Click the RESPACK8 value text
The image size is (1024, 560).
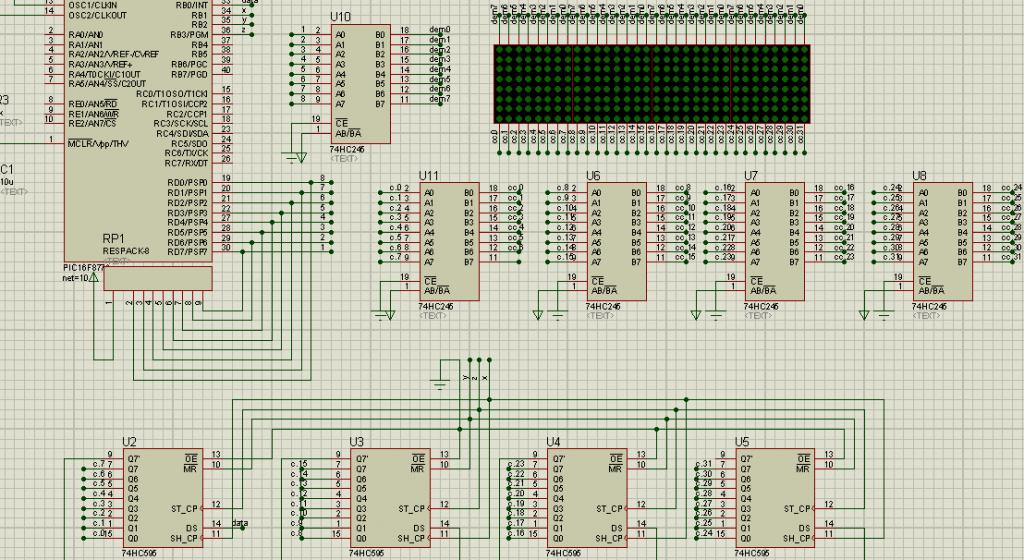tap(126, 251)
